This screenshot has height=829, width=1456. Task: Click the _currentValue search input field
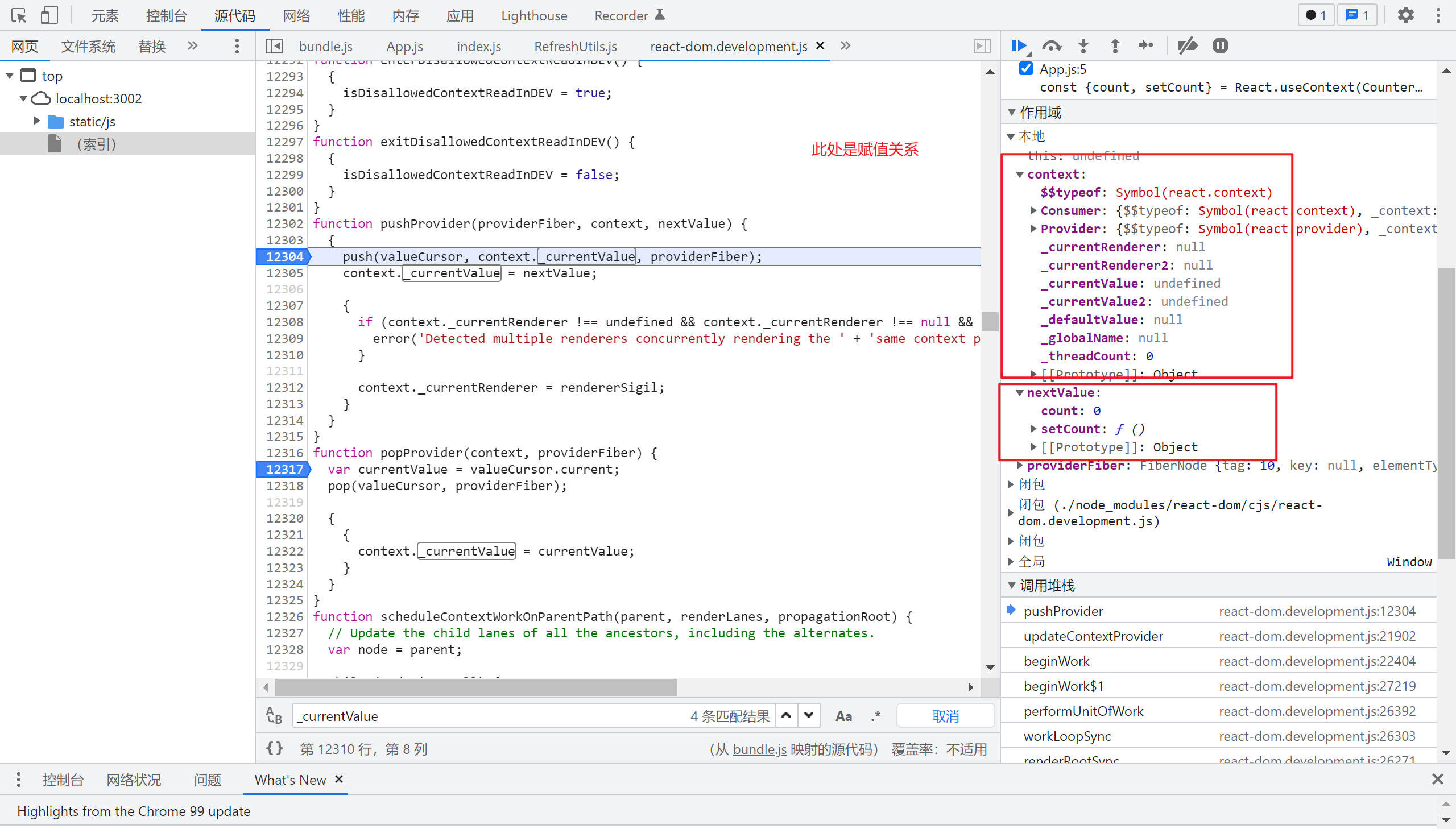[x=490, y=716]
